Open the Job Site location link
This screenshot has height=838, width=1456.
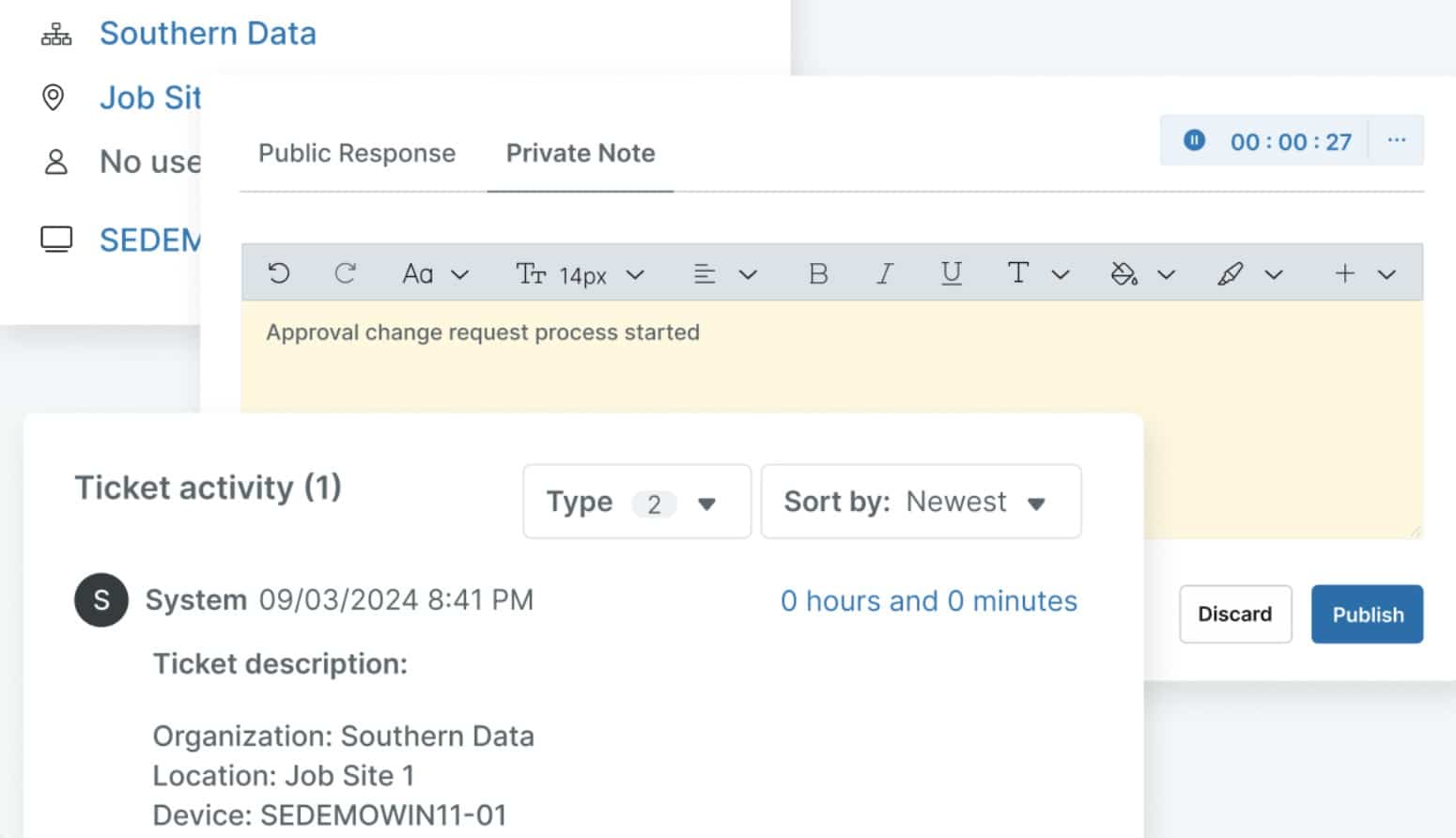click(150, 98)
